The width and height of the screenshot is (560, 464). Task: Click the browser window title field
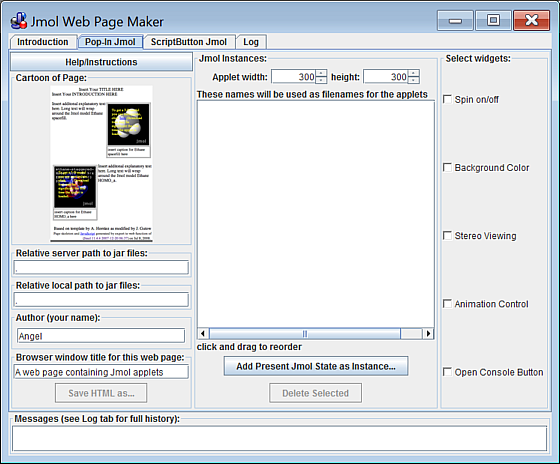pos(101,372)
